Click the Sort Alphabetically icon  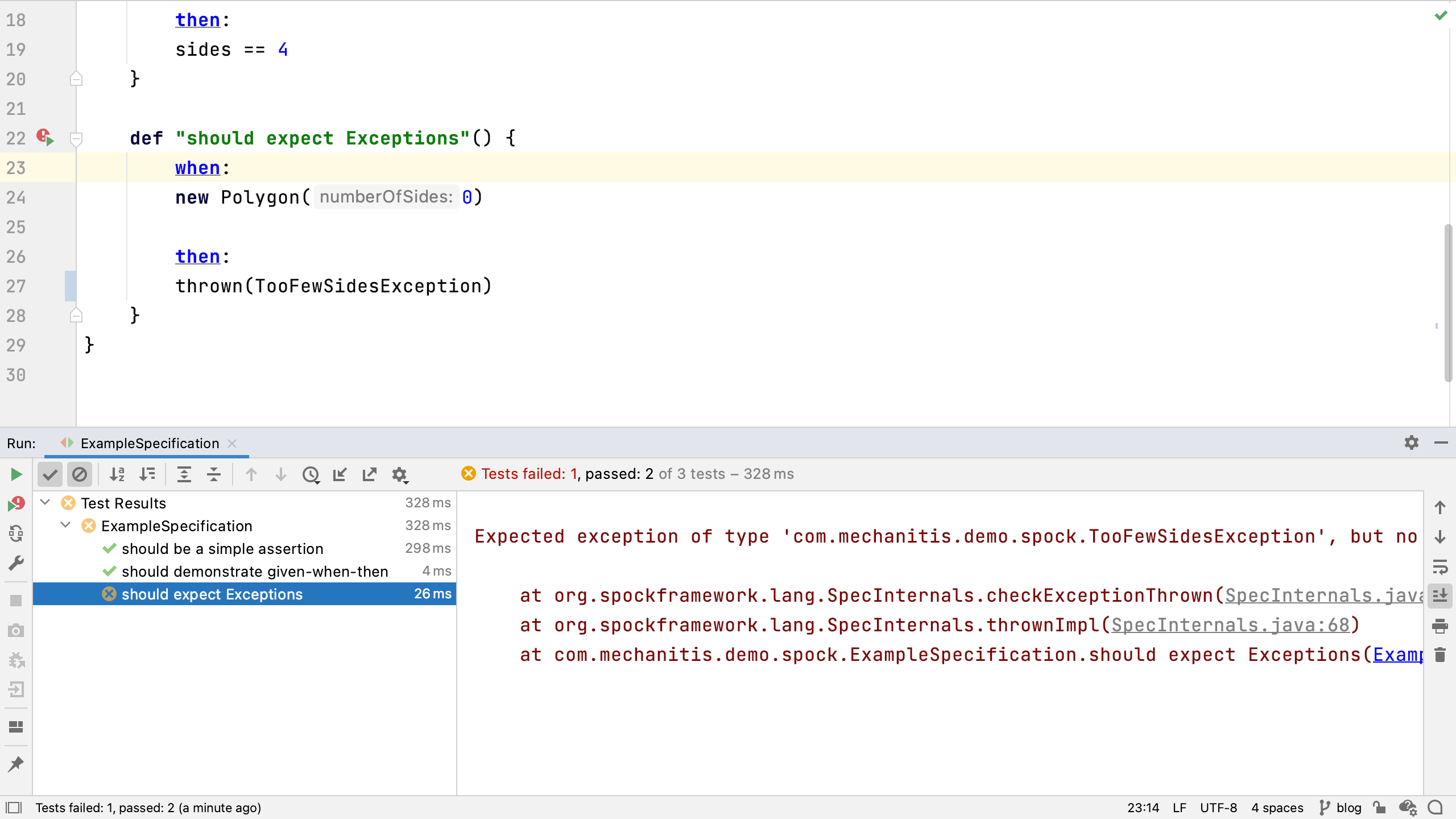tap(117, 474)
